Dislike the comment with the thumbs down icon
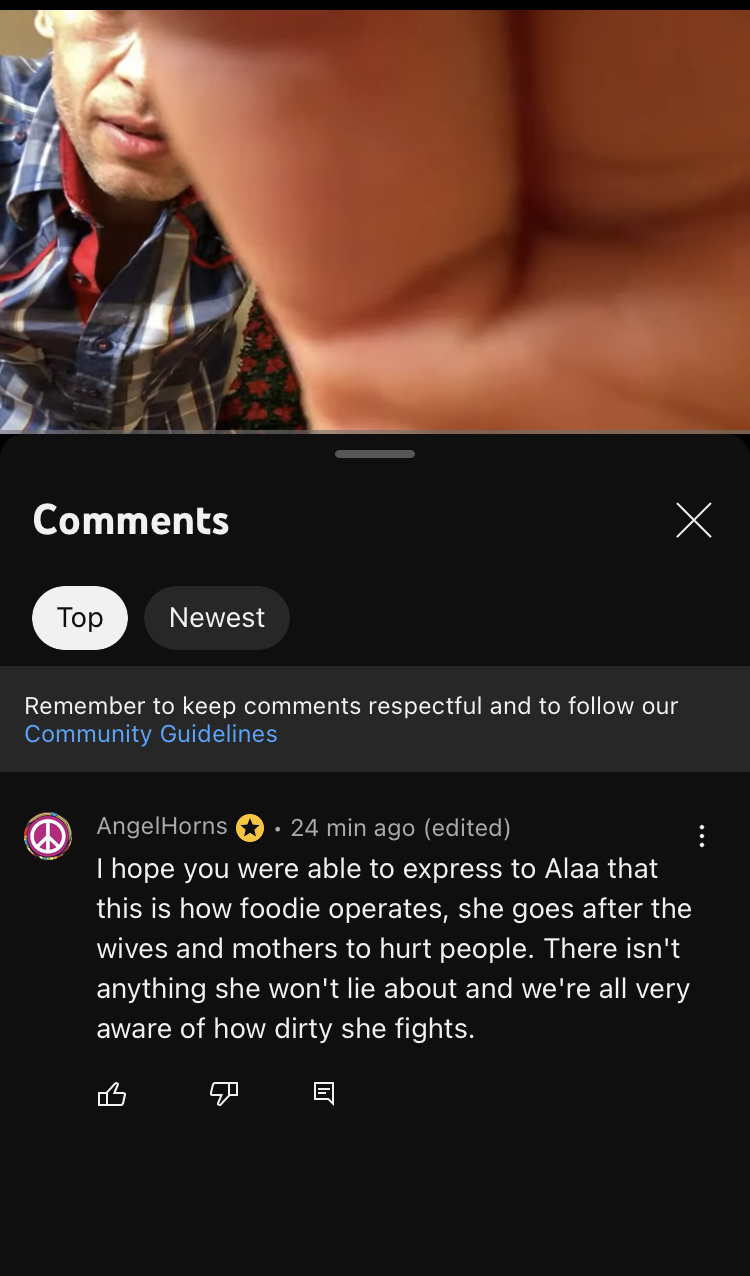This screenshot has width=750, height=1276. point(223,1094)
